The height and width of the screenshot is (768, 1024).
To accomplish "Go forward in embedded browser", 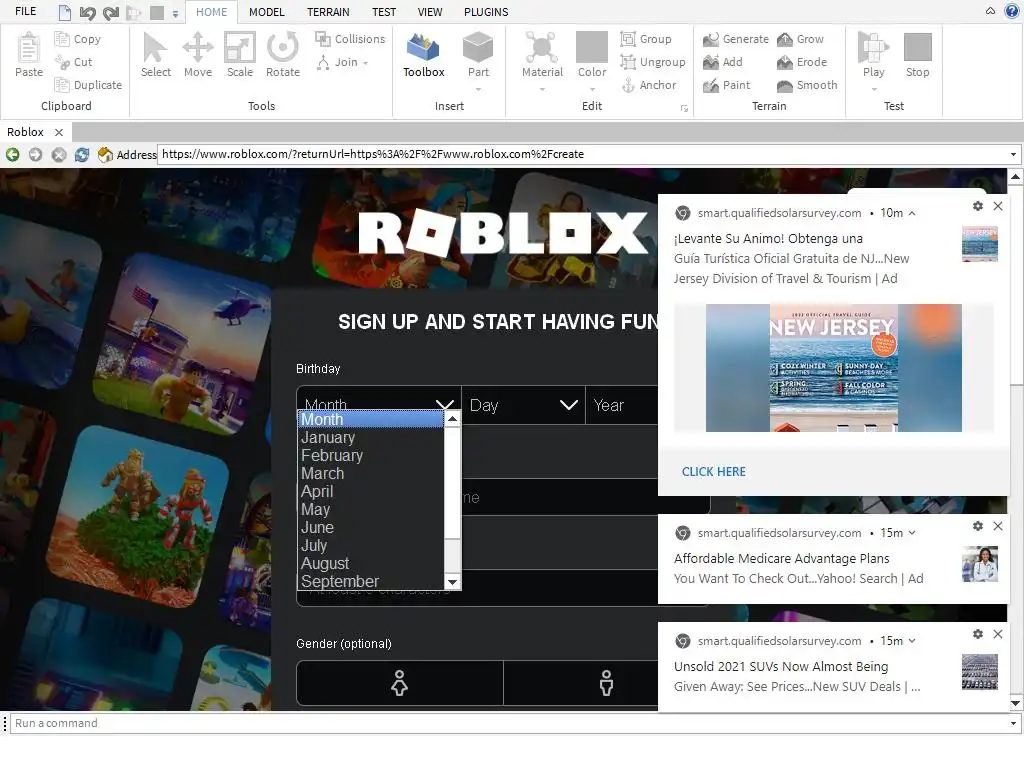I will click(x=35, y=154).
